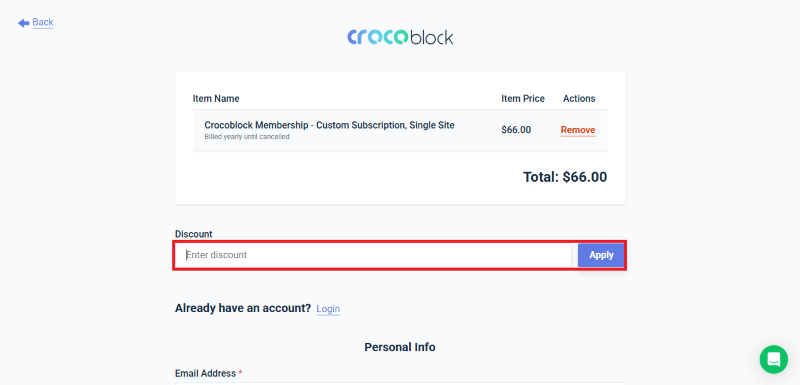
Task: Click the Email Address required label
Action: click(209, 373)
